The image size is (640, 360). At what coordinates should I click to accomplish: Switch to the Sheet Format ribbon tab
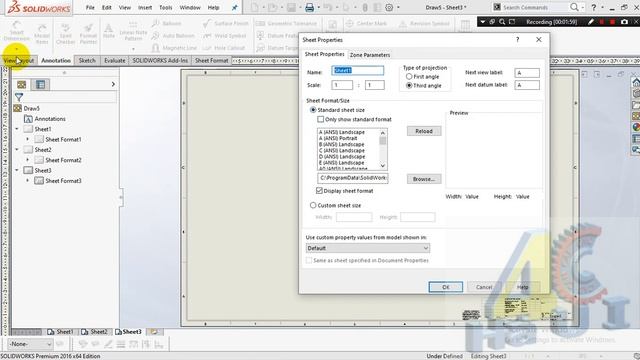[x=211, y=60]
